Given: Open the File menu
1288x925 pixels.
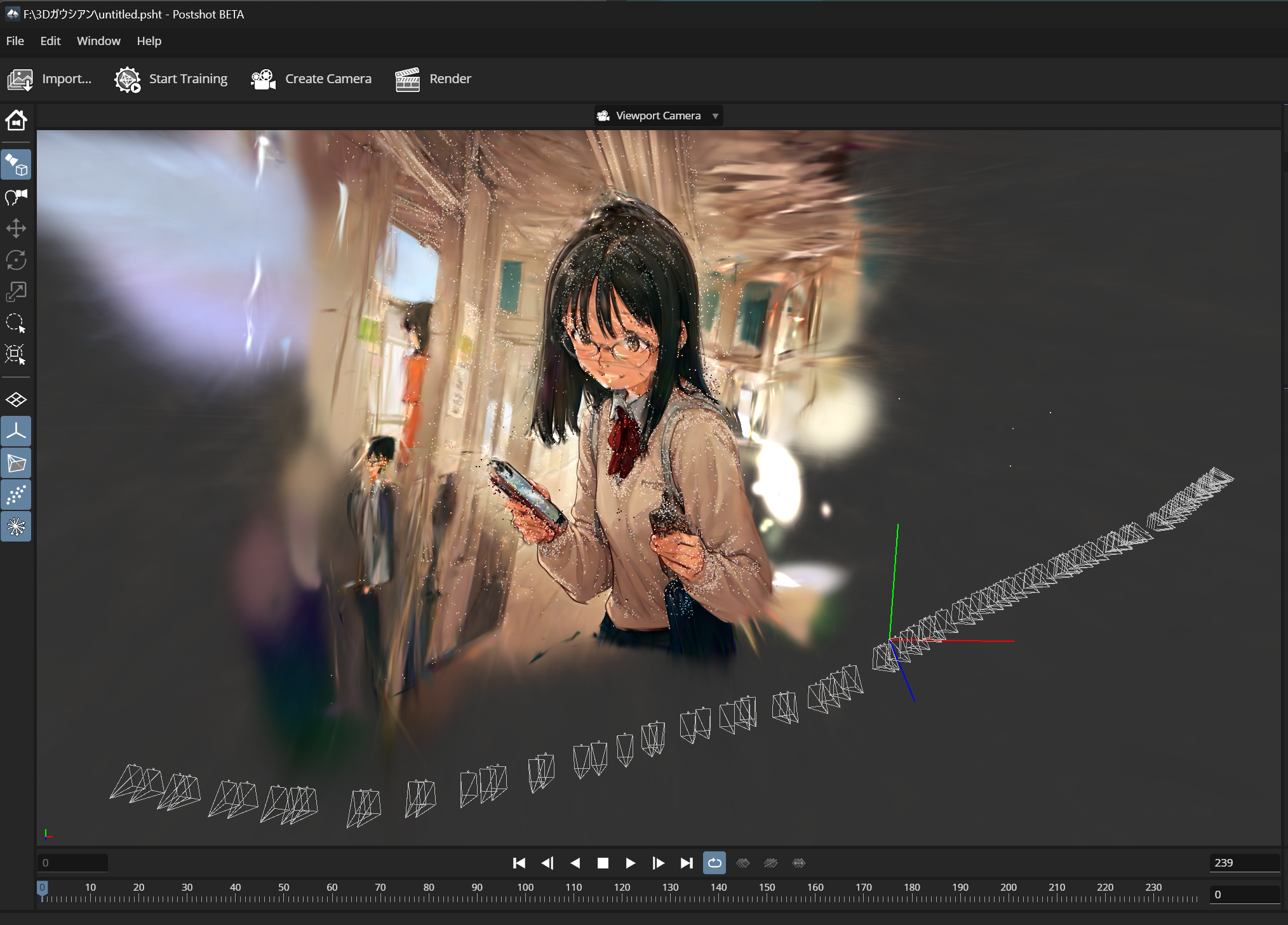Looking at the screenshot, I should coord(15,41).
